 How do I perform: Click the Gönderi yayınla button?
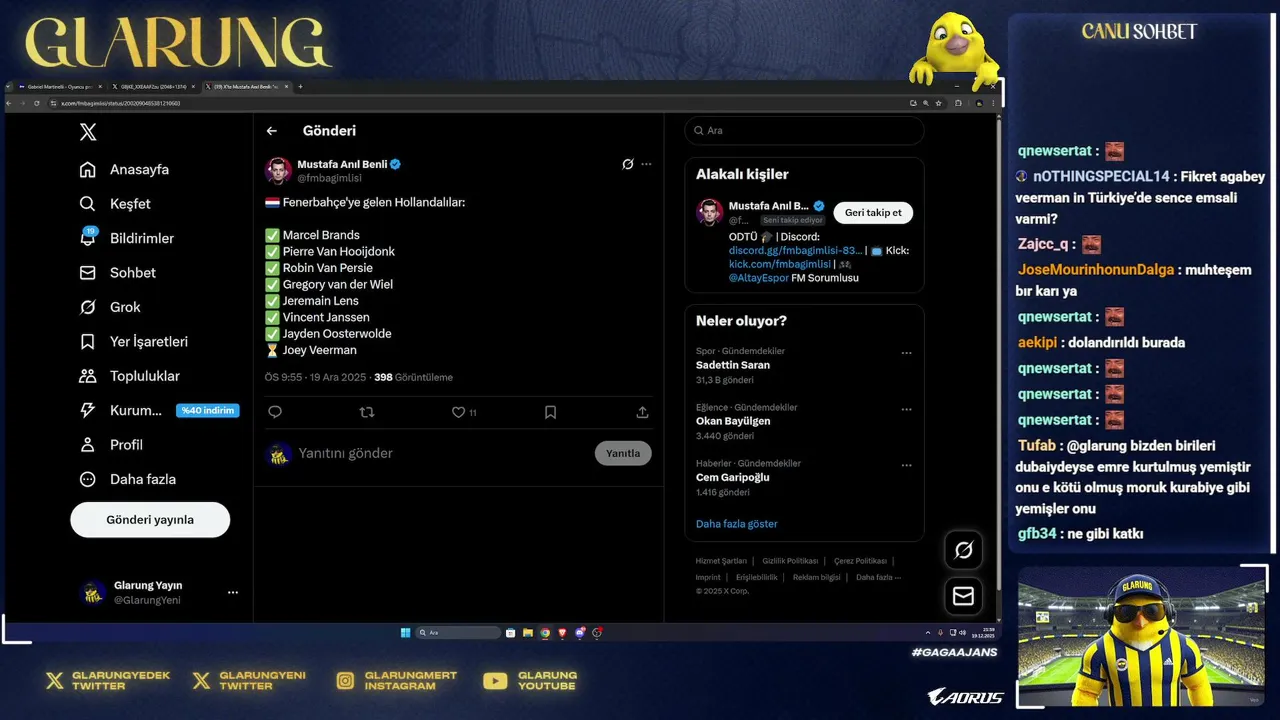pyautogui.click(x=150, y=520)
